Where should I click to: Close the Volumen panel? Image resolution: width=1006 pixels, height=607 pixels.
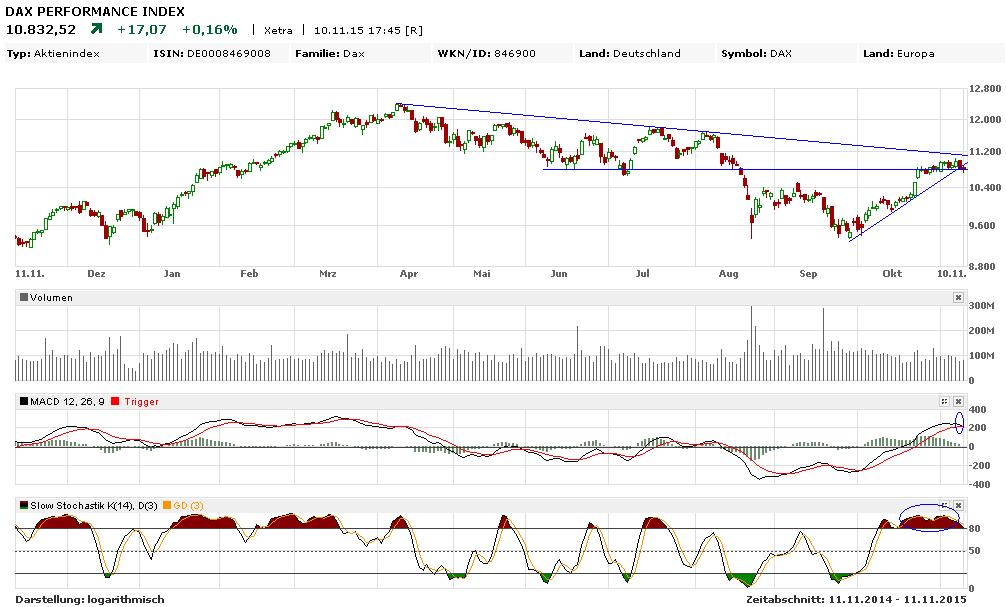958,297
